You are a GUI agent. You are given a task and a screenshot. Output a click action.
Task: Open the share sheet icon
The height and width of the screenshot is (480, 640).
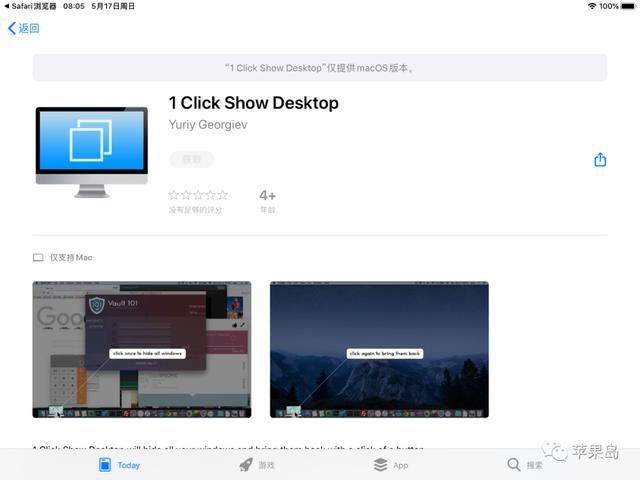pyautogui.click(x=600, y=160)
